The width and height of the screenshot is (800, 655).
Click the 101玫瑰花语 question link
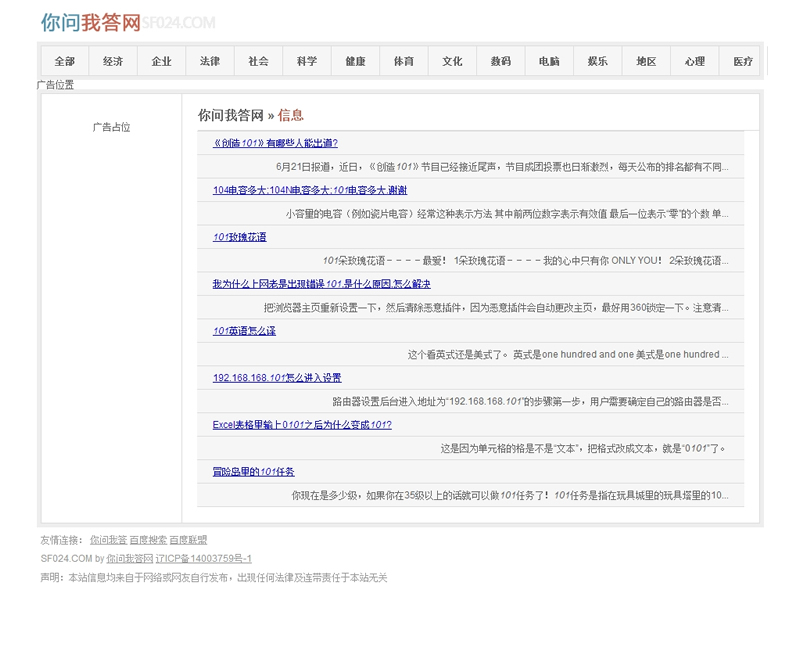tap(239, 237)
